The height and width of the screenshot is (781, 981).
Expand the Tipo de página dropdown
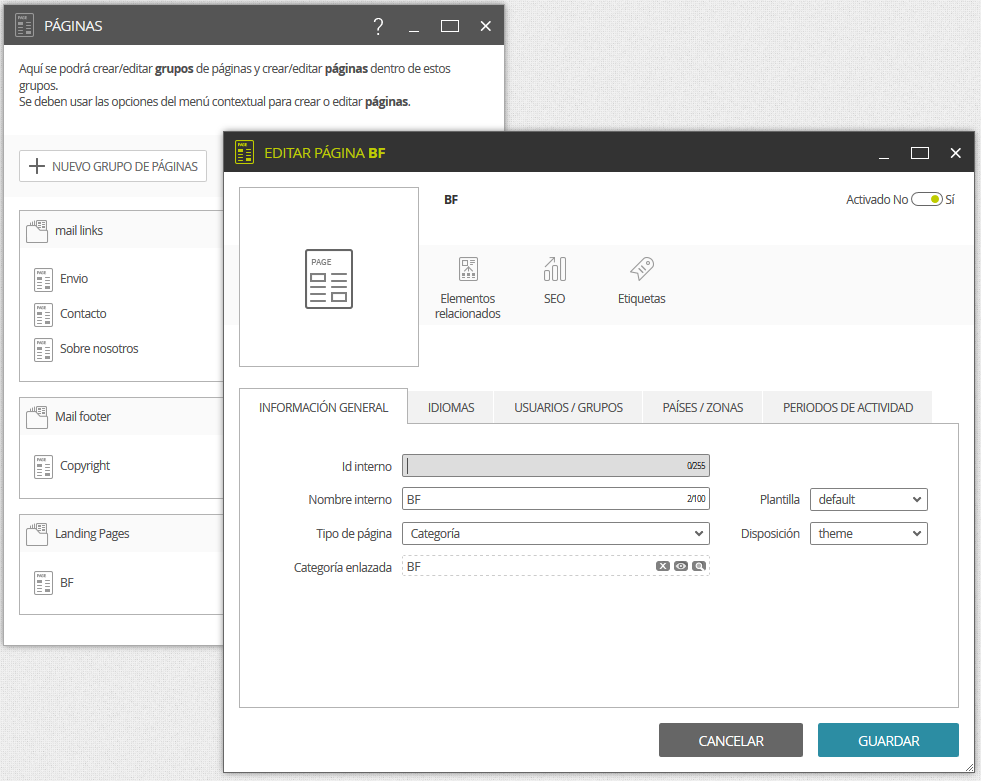[556, 534]
